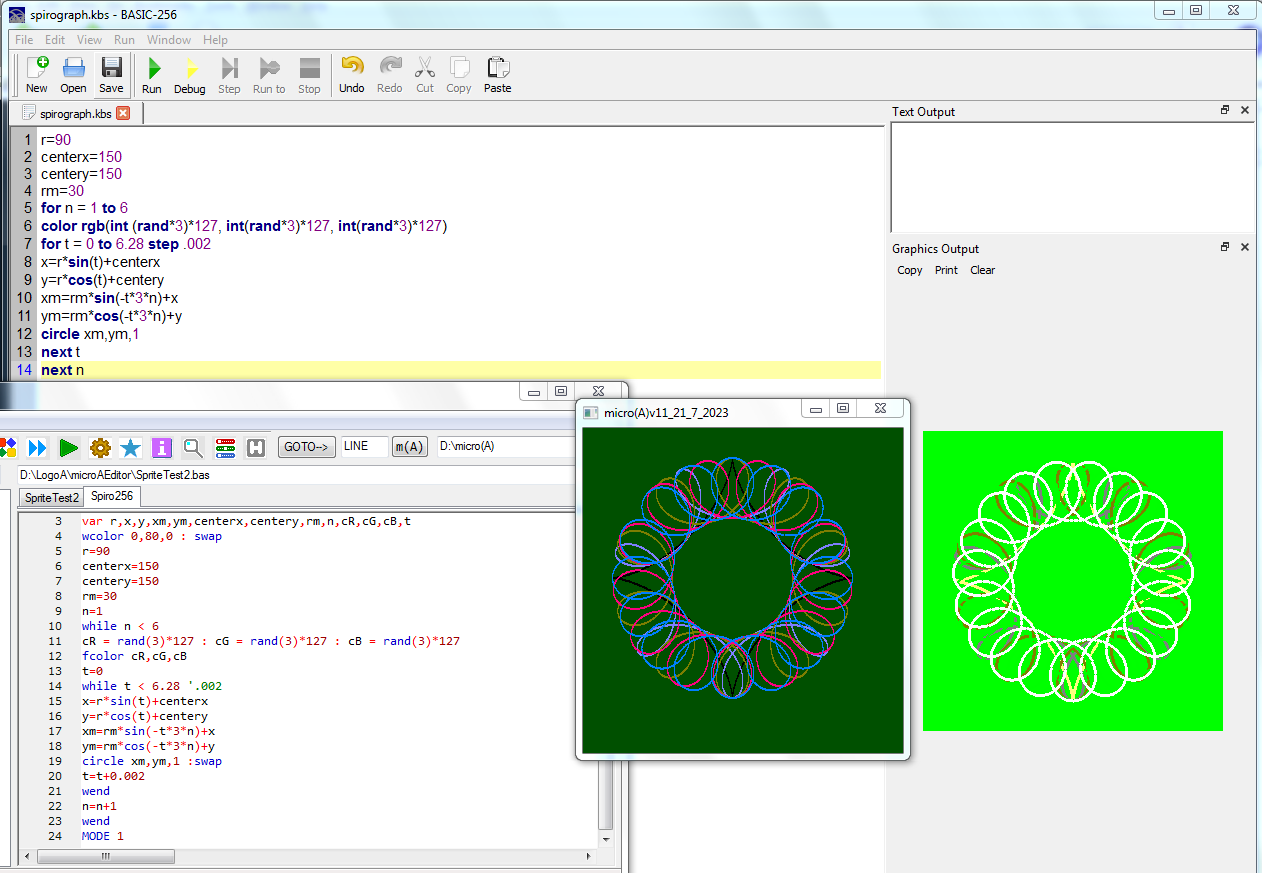
Task: Switch to the Spiro256 tab
Action: (112, 496)
